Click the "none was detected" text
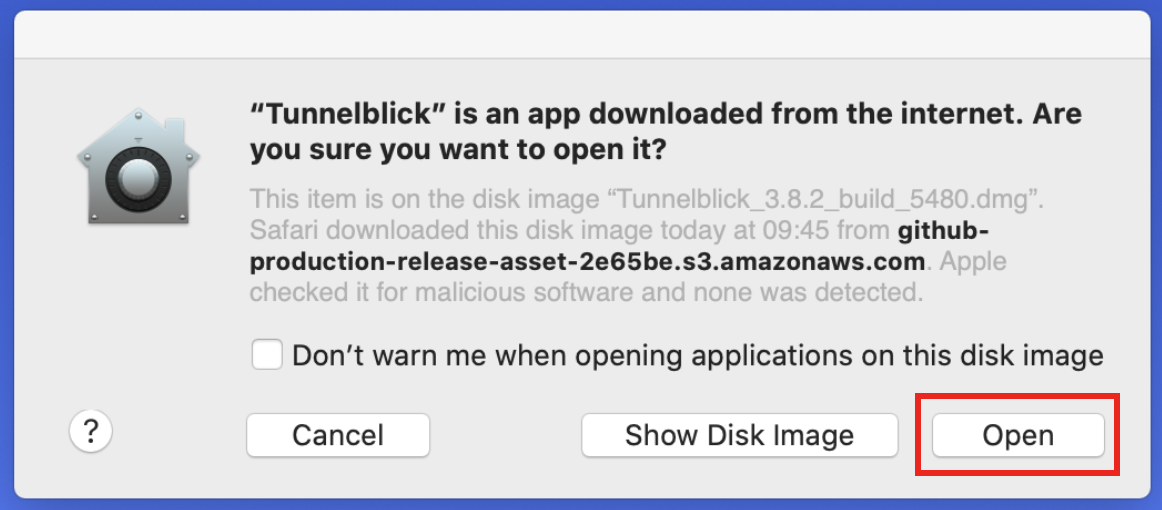 (811, 293)
